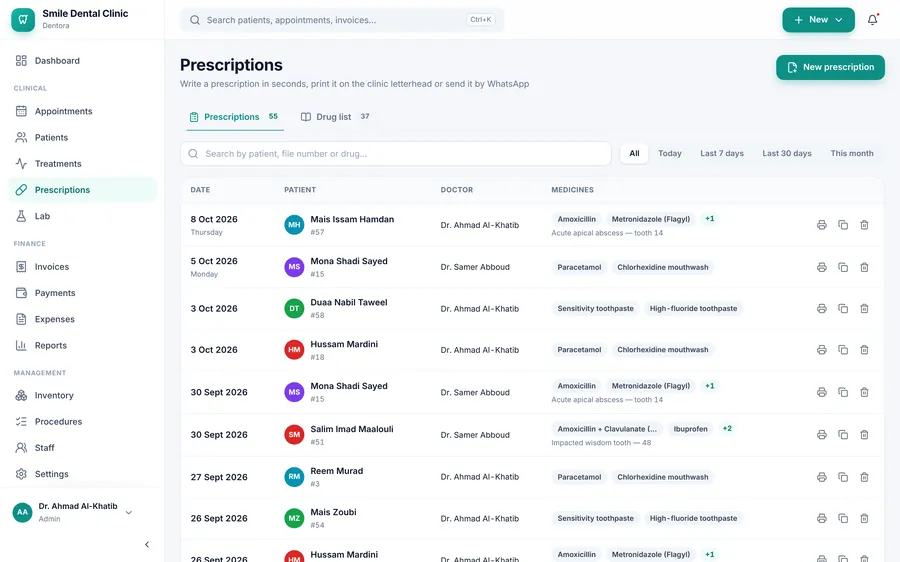The height and width of the screenshot is (562, 900).
Task: Click the Ibuprofen chip for Salim Imad Maalouli
Action: pyautogui.click(x=690, y=429)
